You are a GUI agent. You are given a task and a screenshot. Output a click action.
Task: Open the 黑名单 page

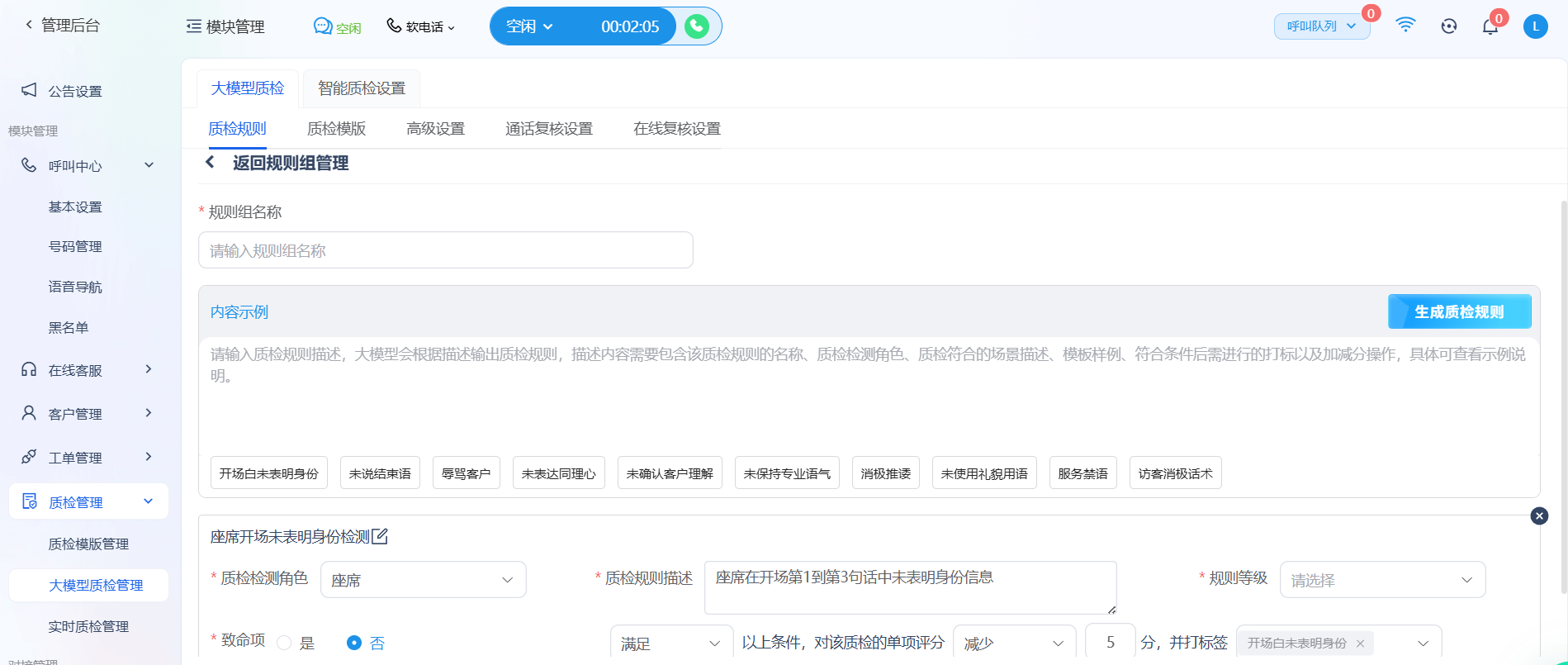tap(69, 327)
